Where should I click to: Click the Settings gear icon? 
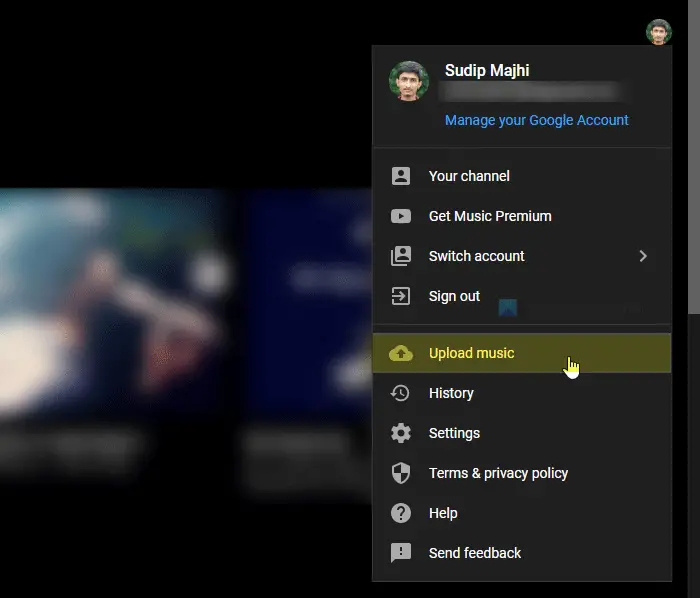401,433
